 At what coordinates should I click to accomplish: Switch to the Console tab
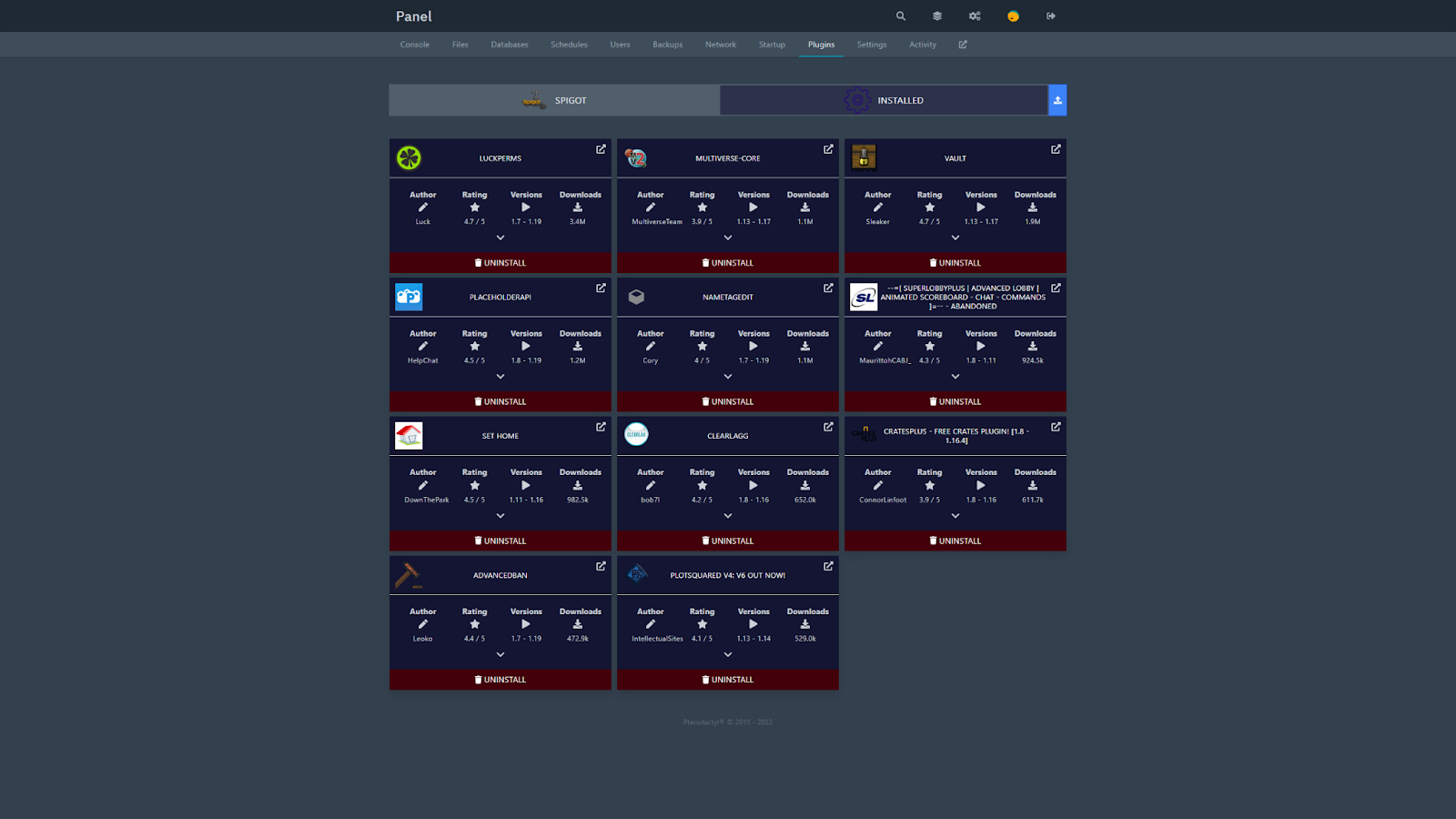[415, 45]
